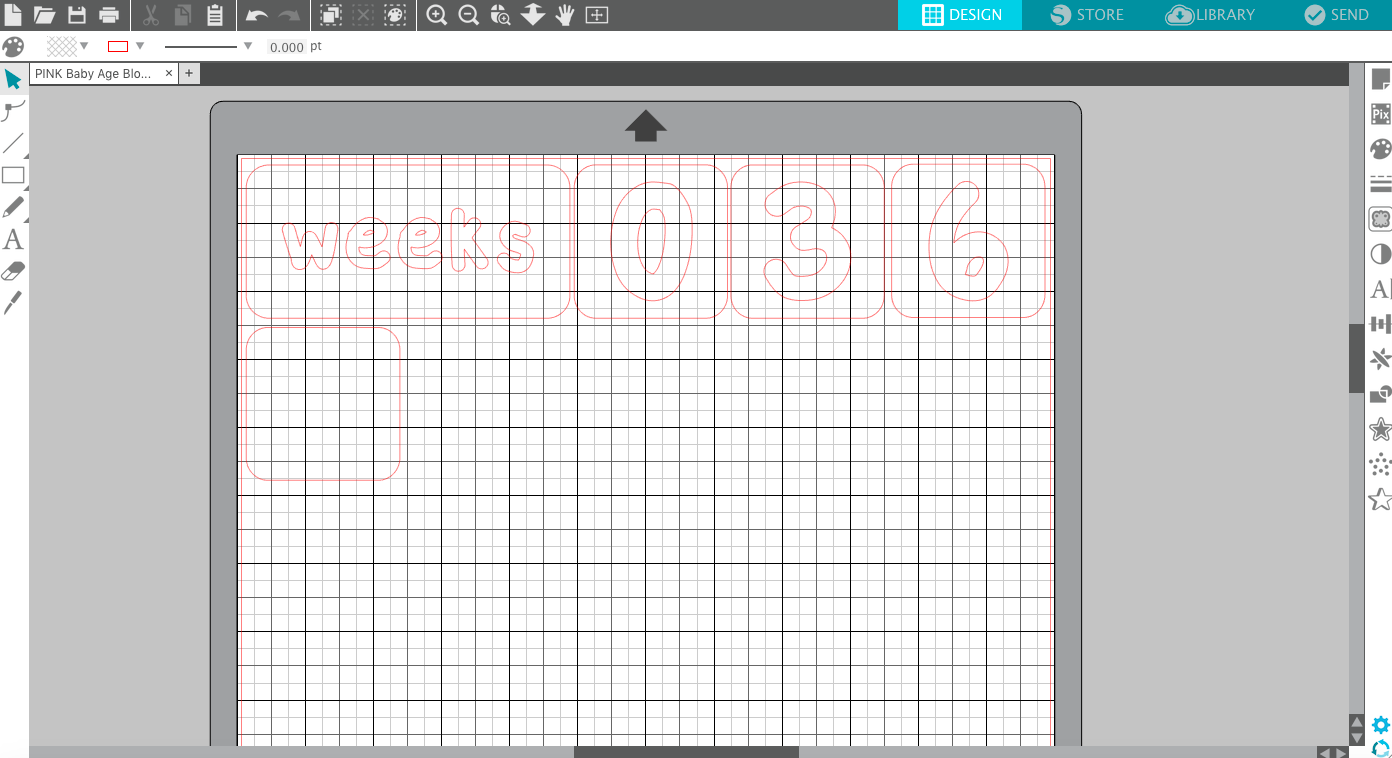
Task: Click the Select All icon
Action: point(331,15)
